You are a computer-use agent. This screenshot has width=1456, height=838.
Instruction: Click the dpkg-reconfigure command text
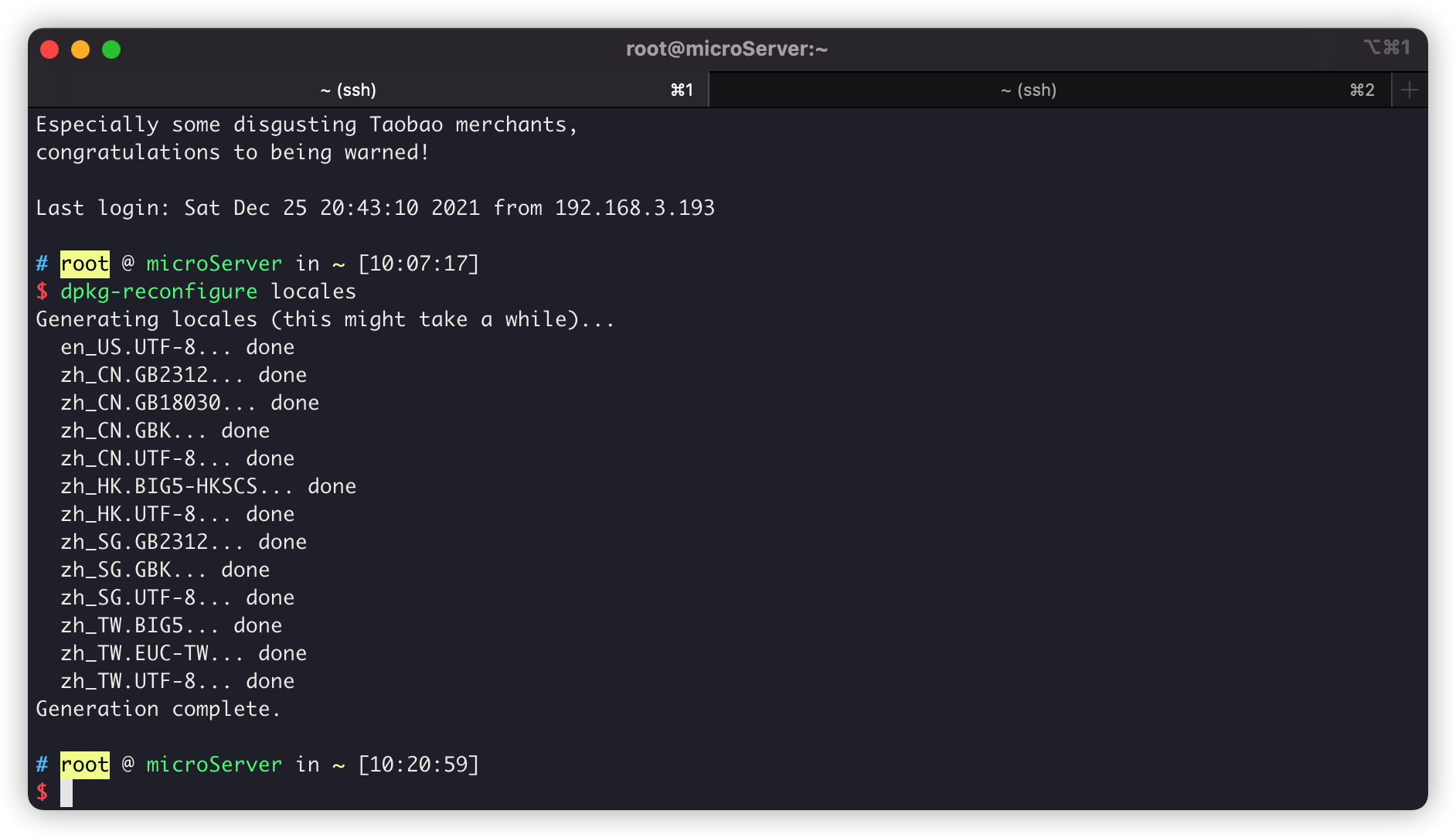click(158, 291)
